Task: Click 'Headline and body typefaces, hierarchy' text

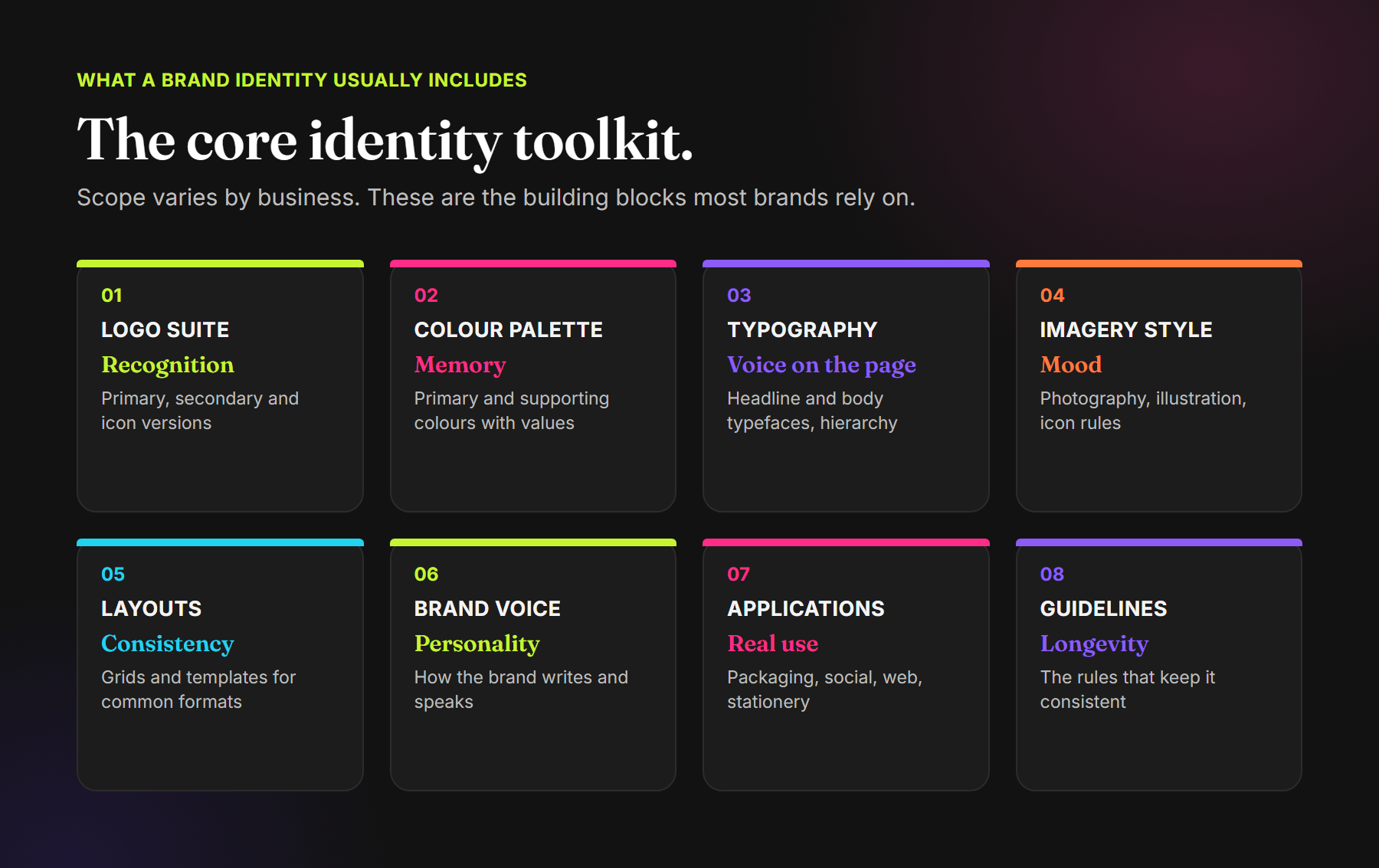Action: coord(812,411)
